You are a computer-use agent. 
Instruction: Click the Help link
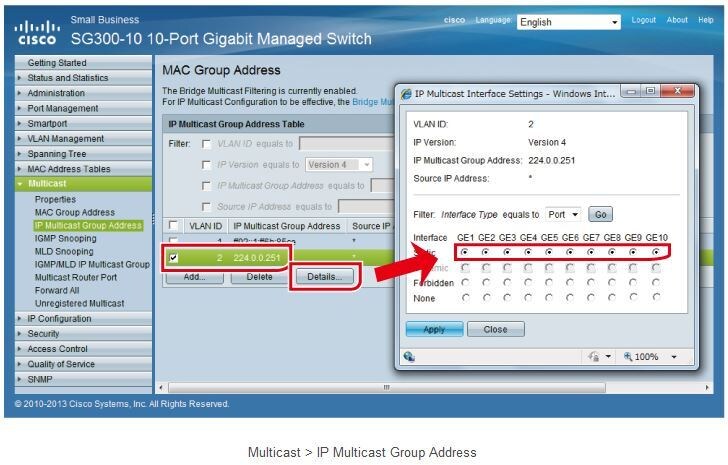click(x=705, y=20)
